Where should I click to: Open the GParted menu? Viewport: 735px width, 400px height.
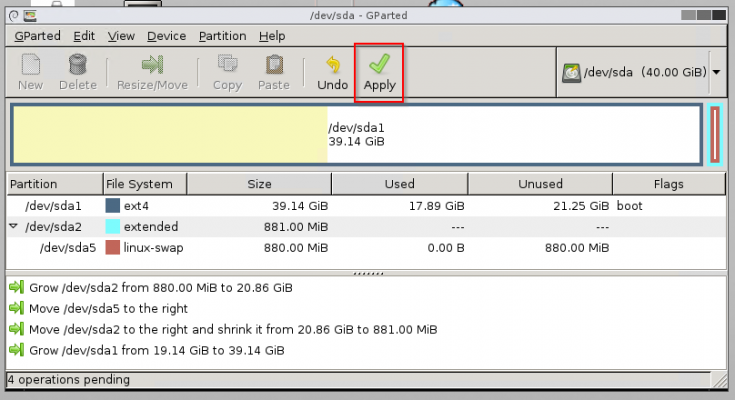point(37,36)
